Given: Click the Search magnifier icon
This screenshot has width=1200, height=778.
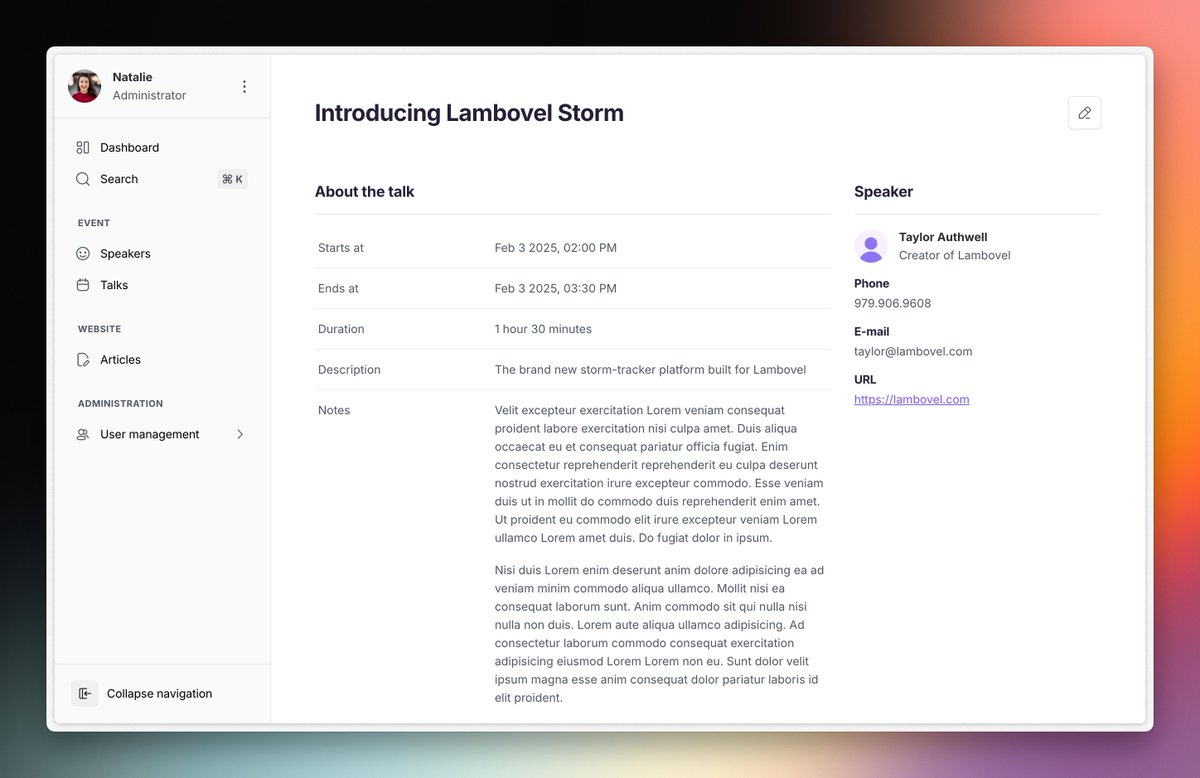Looking at the screenshot, I should [83, 179].
